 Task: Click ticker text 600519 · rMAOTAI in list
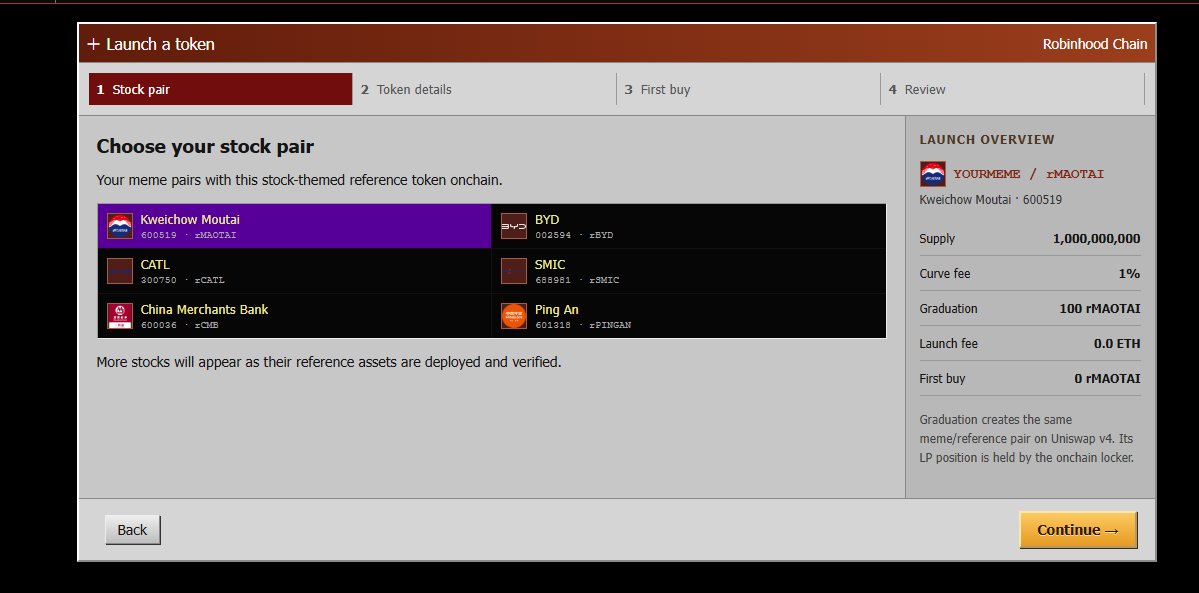188,236
